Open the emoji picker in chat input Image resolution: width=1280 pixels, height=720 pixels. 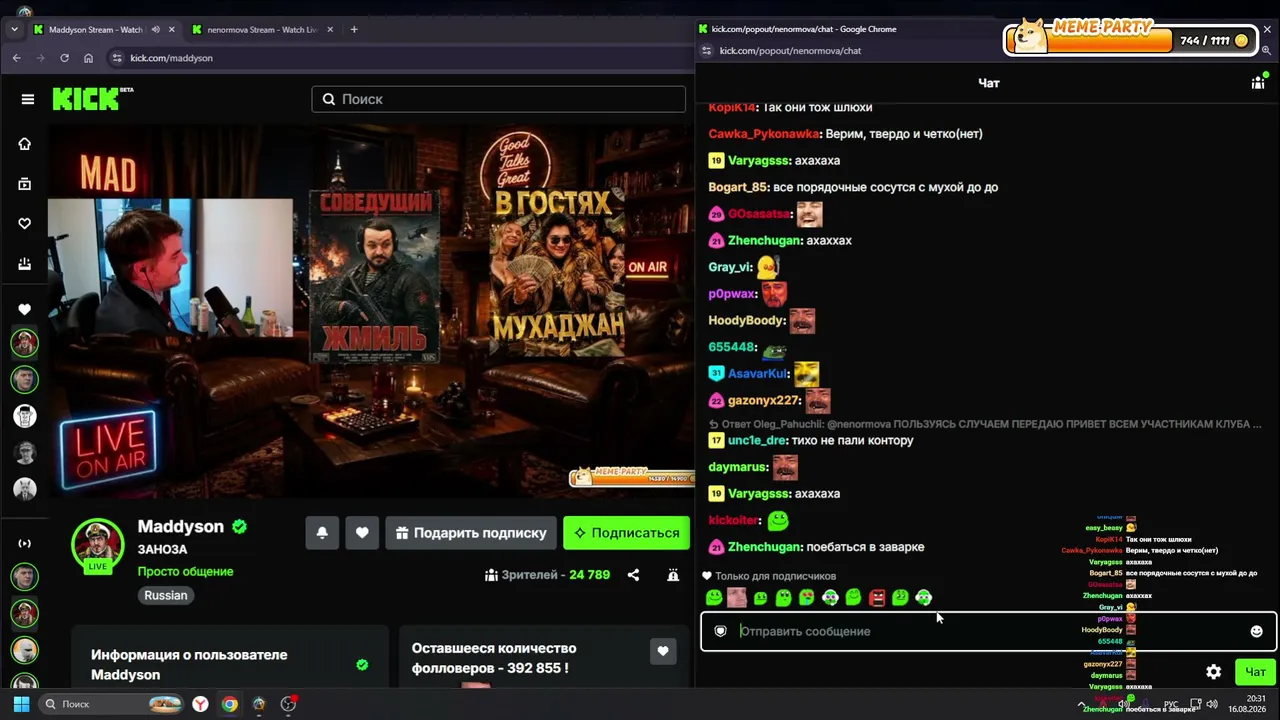(x=1256, y=631)
